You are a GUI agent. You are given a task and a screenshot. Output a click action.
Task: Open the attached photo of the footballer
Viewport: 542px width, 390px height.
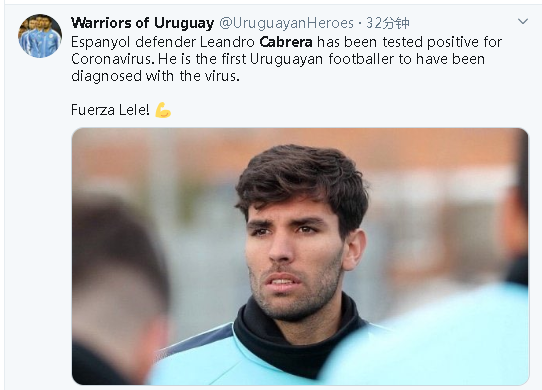point(300,256)
